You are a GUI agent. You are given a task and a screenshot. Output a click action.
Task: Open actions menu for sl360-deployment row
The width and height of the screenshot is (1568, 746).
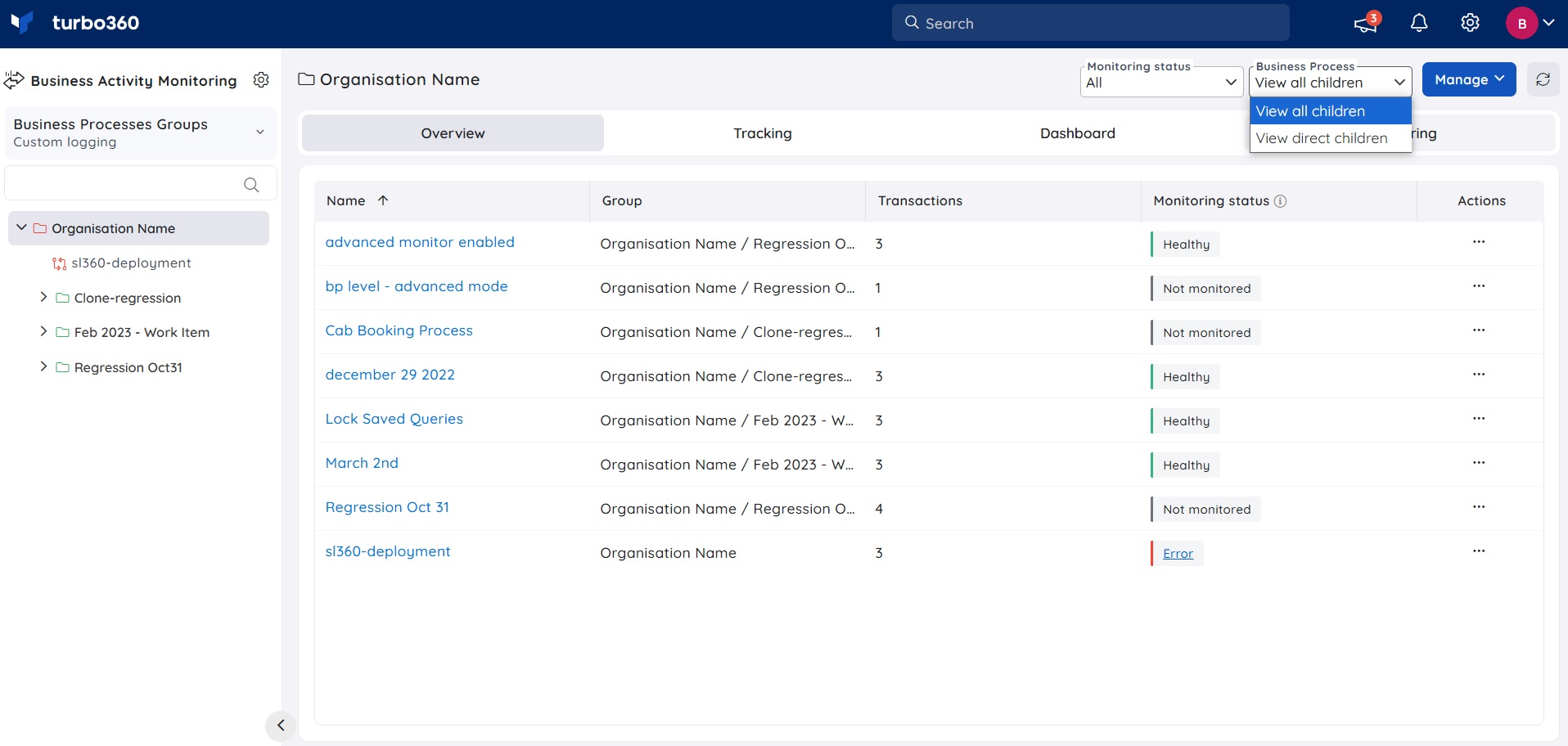(x=1479, y=551)
